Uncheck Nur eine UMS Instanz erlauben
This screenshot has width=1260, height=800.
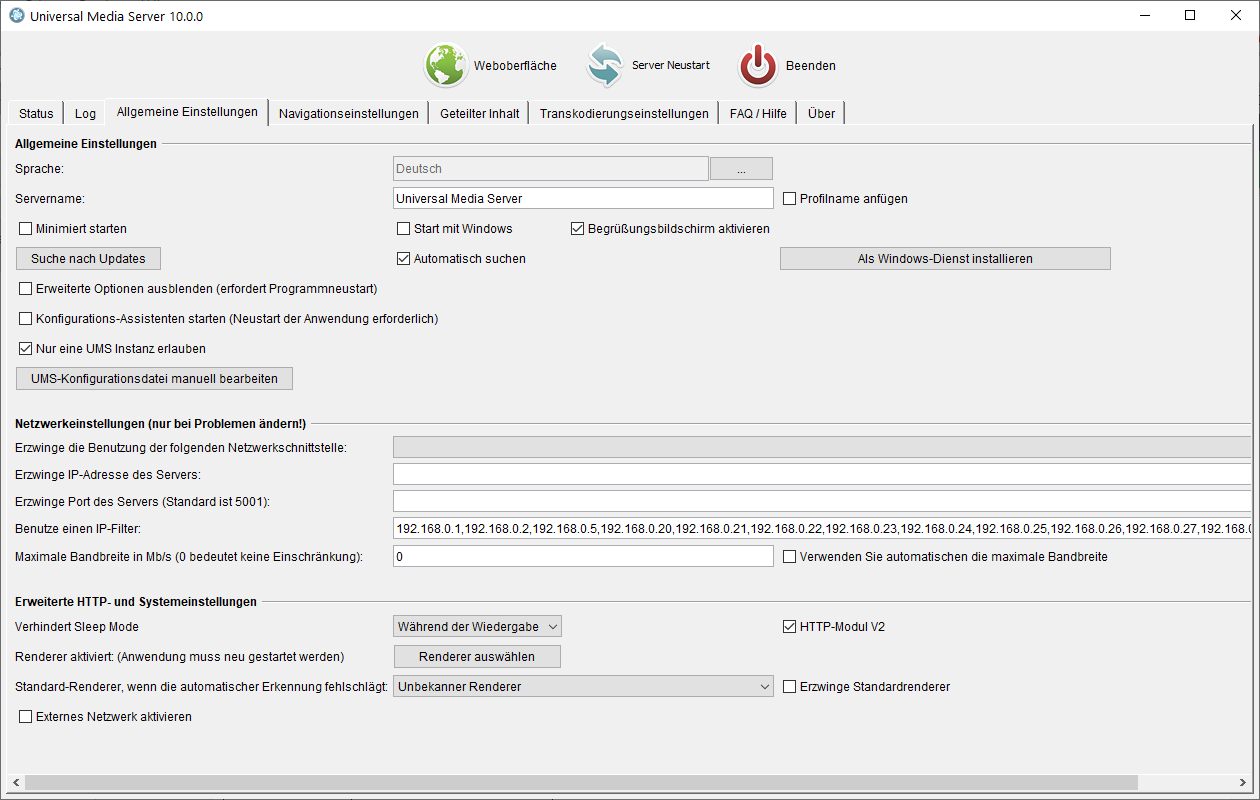coord(26,349)
